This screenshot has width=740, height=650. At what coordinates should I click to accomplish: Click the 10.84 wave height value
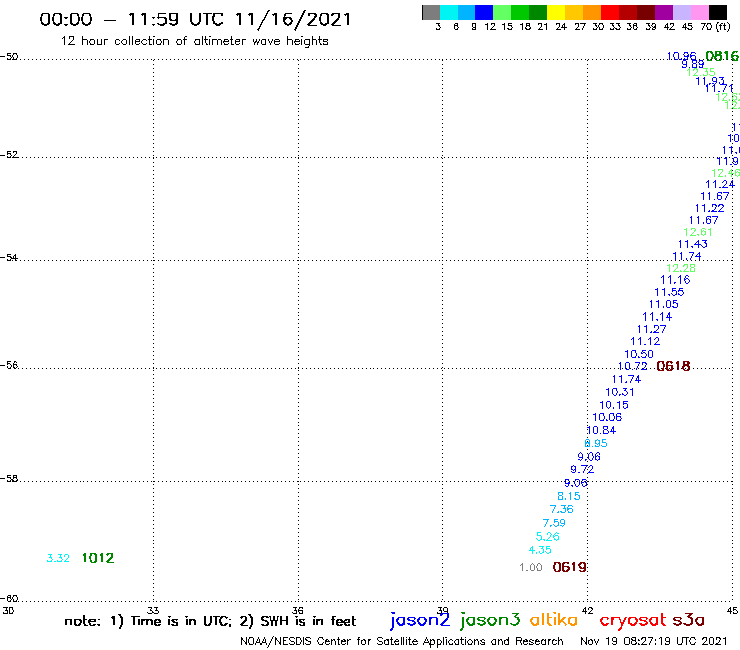pos(601,430)
